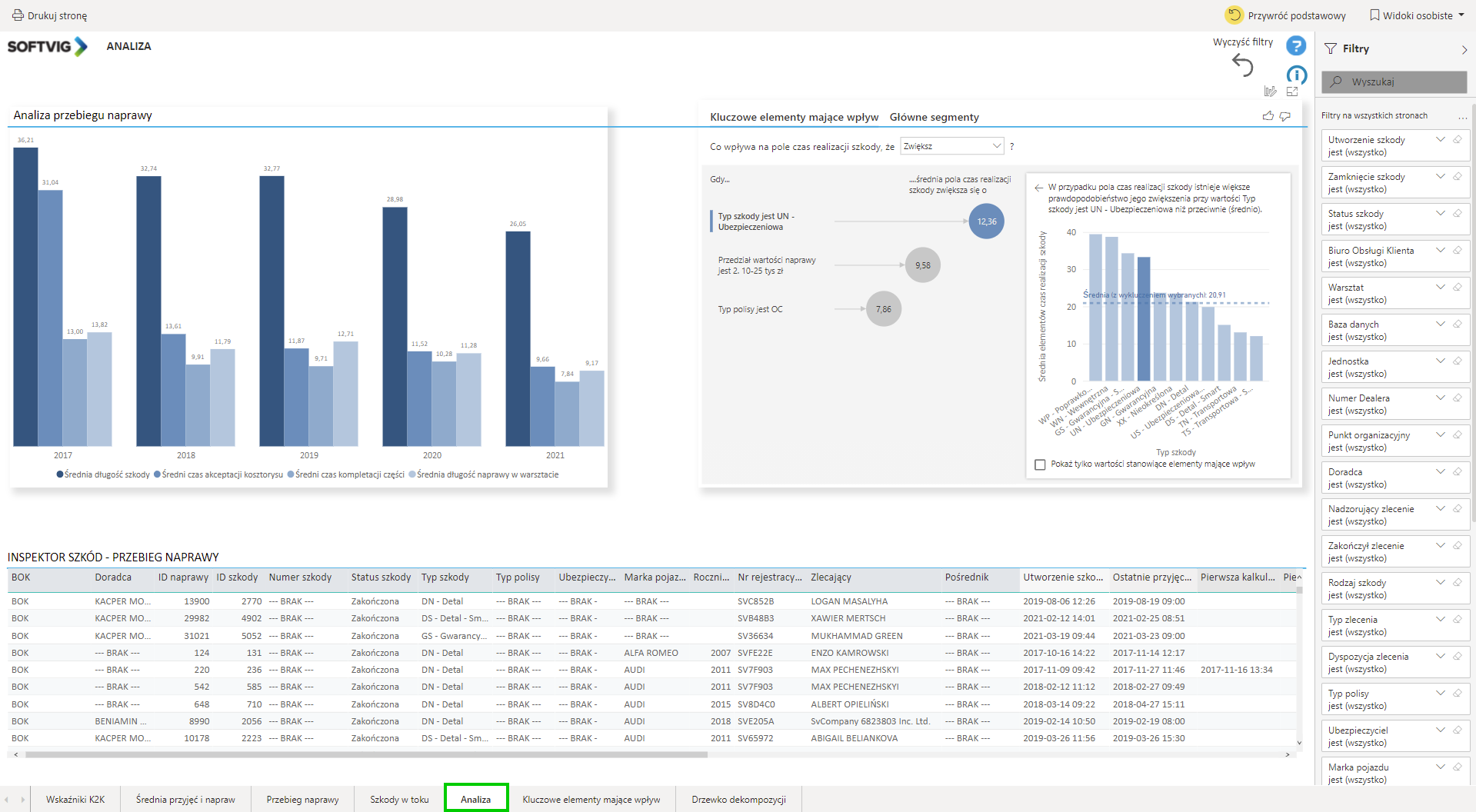
Task: Expand the Status szkody filter card
Action: [x=1440, y=214]
